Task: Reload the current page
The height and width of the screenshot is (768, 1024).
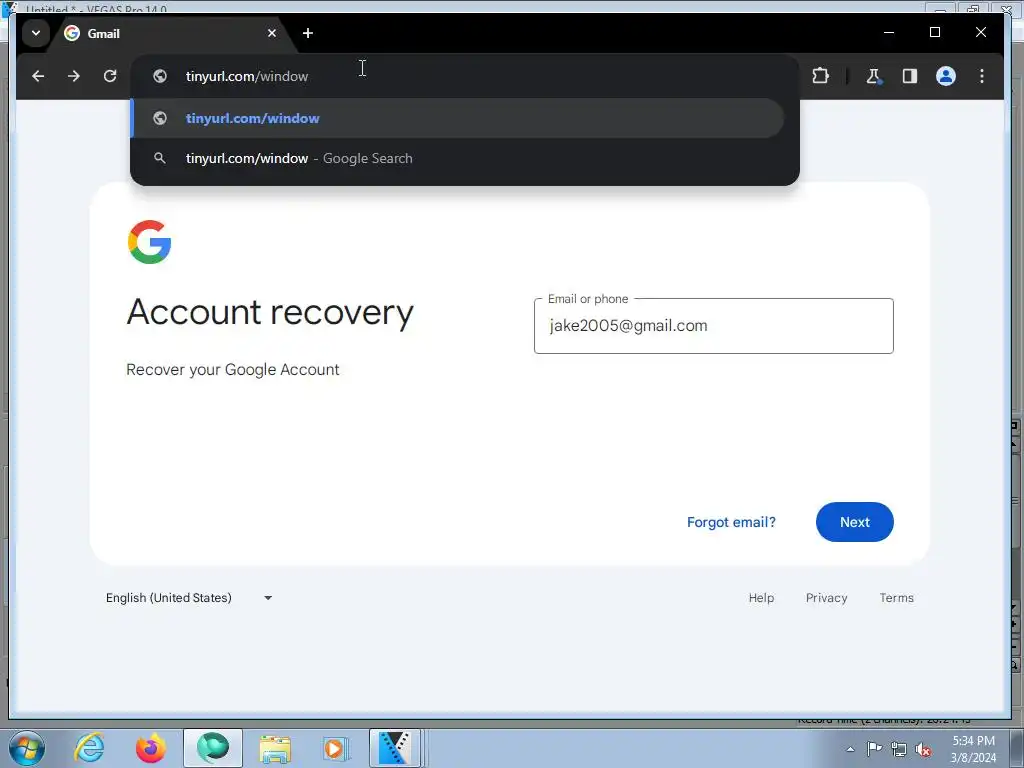Action: (x=110, y=76)
